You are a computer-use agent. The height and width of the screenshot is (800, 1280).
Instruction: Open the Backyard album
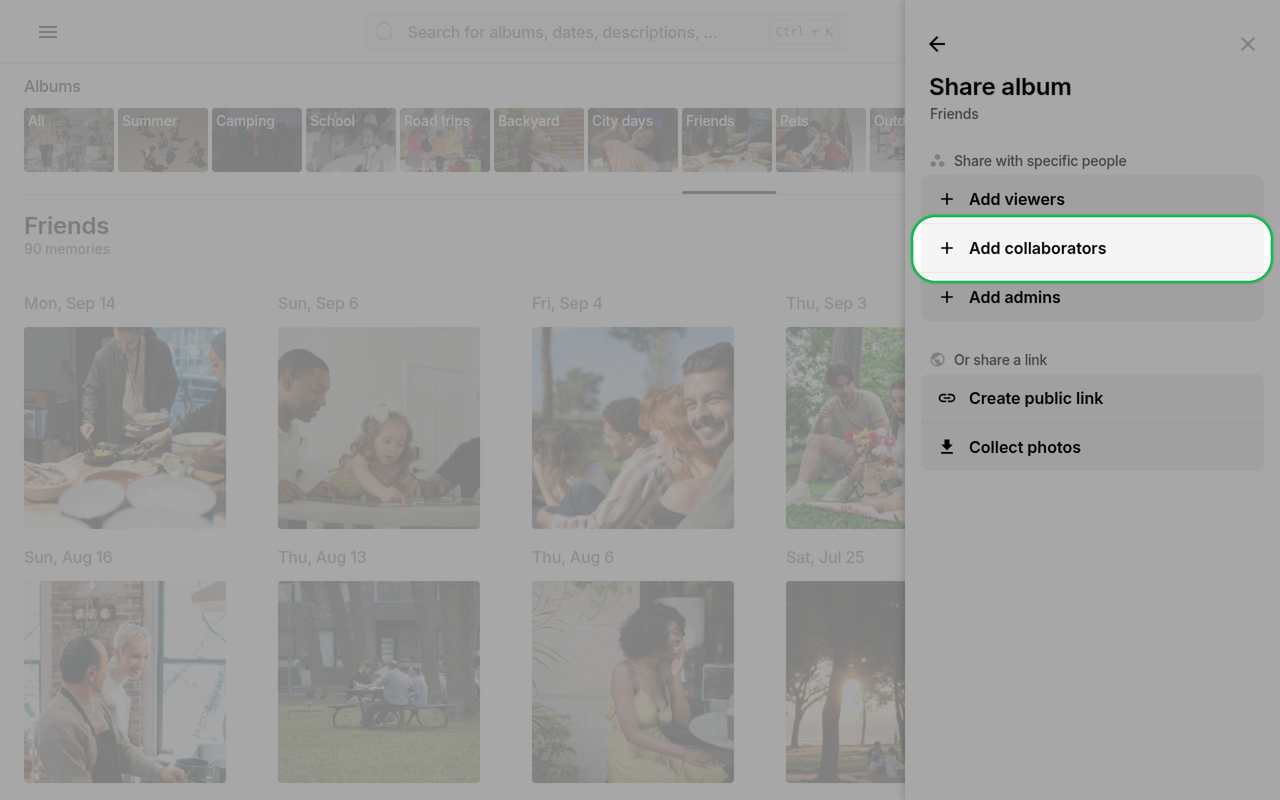point(539,140)
